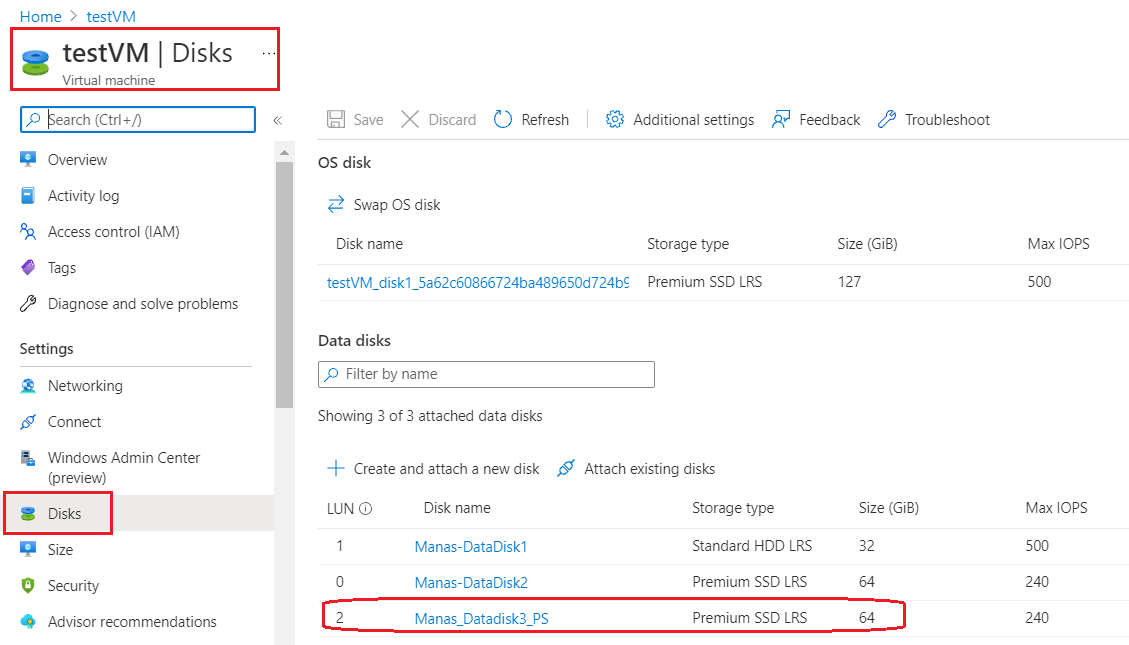Click the Overview monitor icon
The height and width of the screenshot is (645, 1129).
coord(28,159)
